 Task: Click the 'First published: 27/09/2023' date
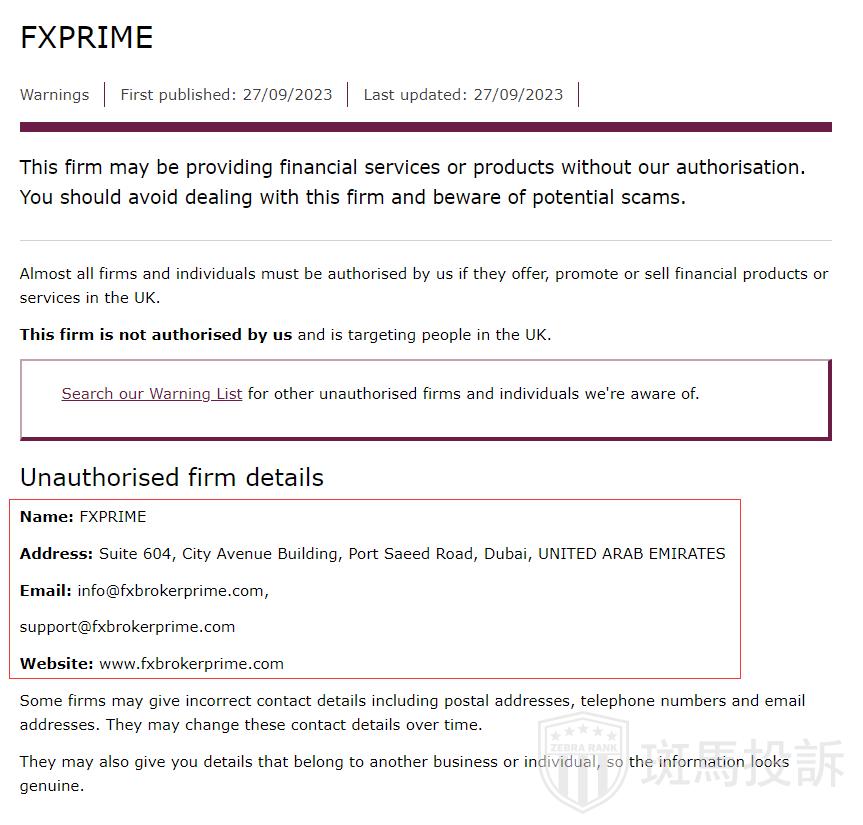226,95
